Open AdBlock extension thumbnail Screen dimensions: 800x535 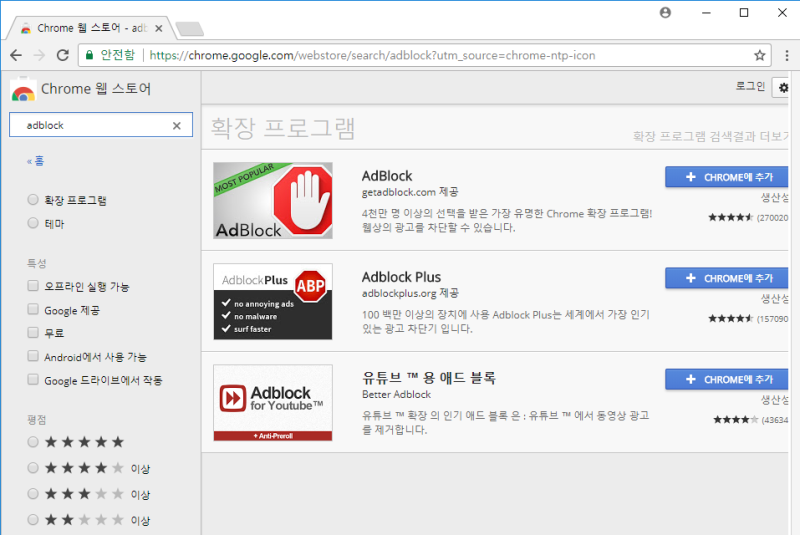pos(273,200)
